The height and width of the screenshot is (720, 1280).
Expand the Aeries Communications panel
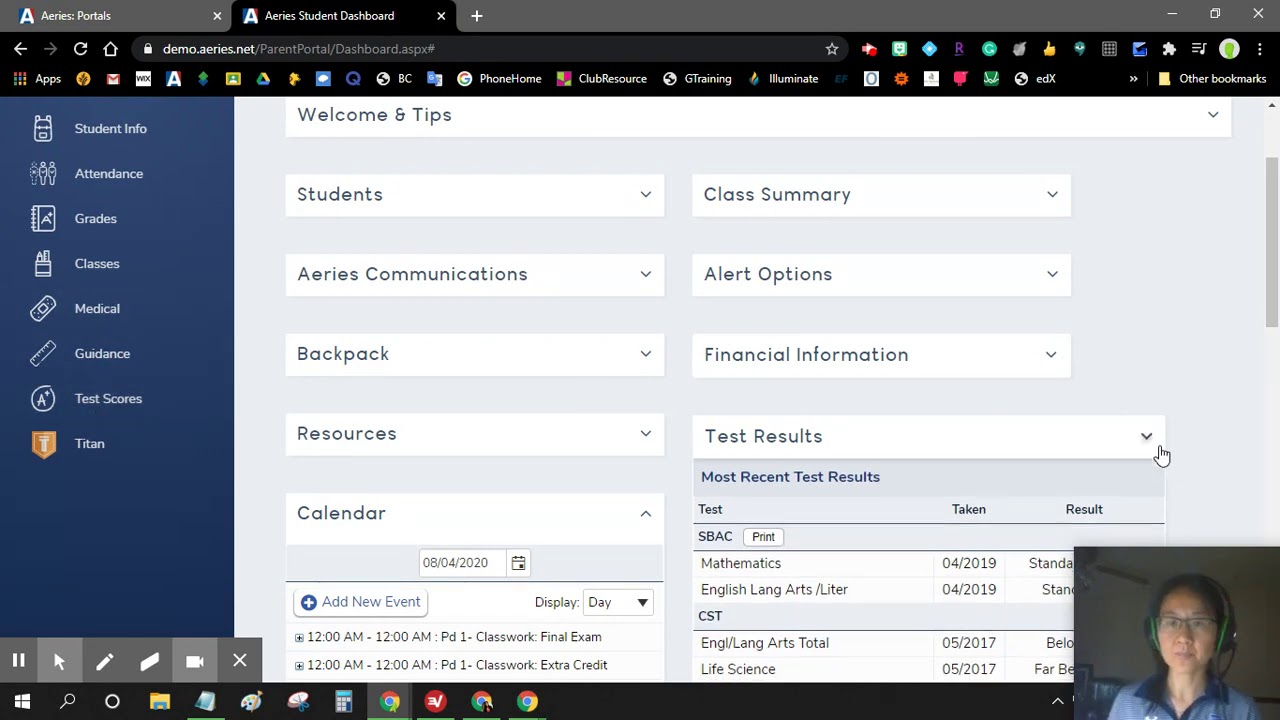click(x=646, y=274)
